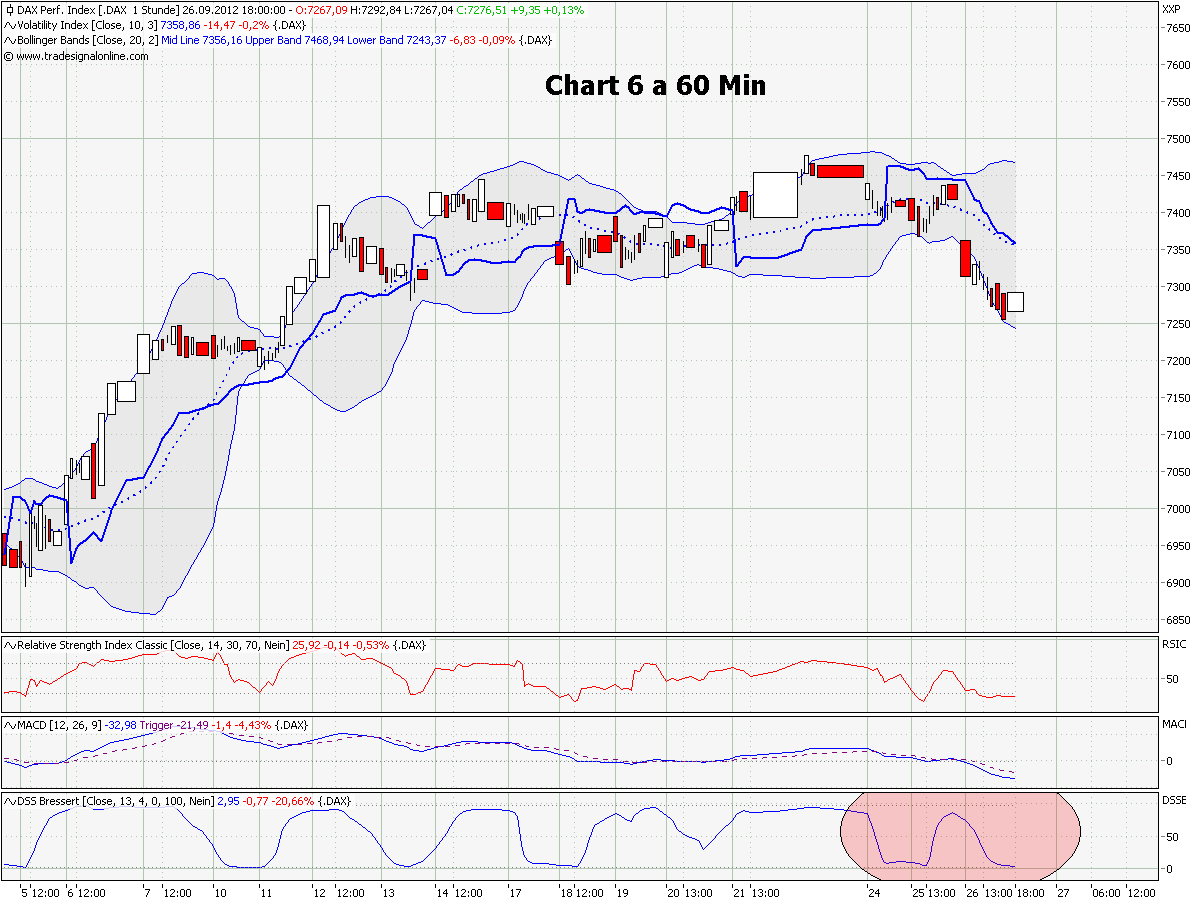Select the Relative Strength Index Classic wave icon
This screenshot has width=1200, height=900.
coord(8,646)
